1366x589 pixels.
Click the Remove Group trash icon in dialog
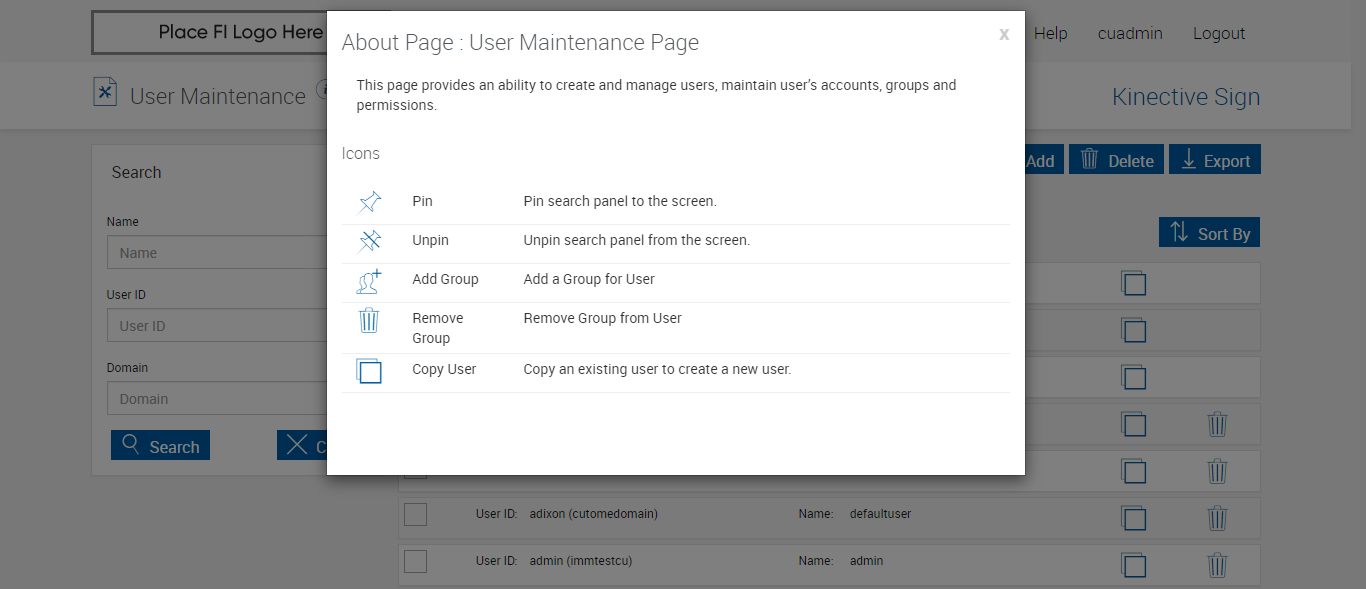coord(369,321)
